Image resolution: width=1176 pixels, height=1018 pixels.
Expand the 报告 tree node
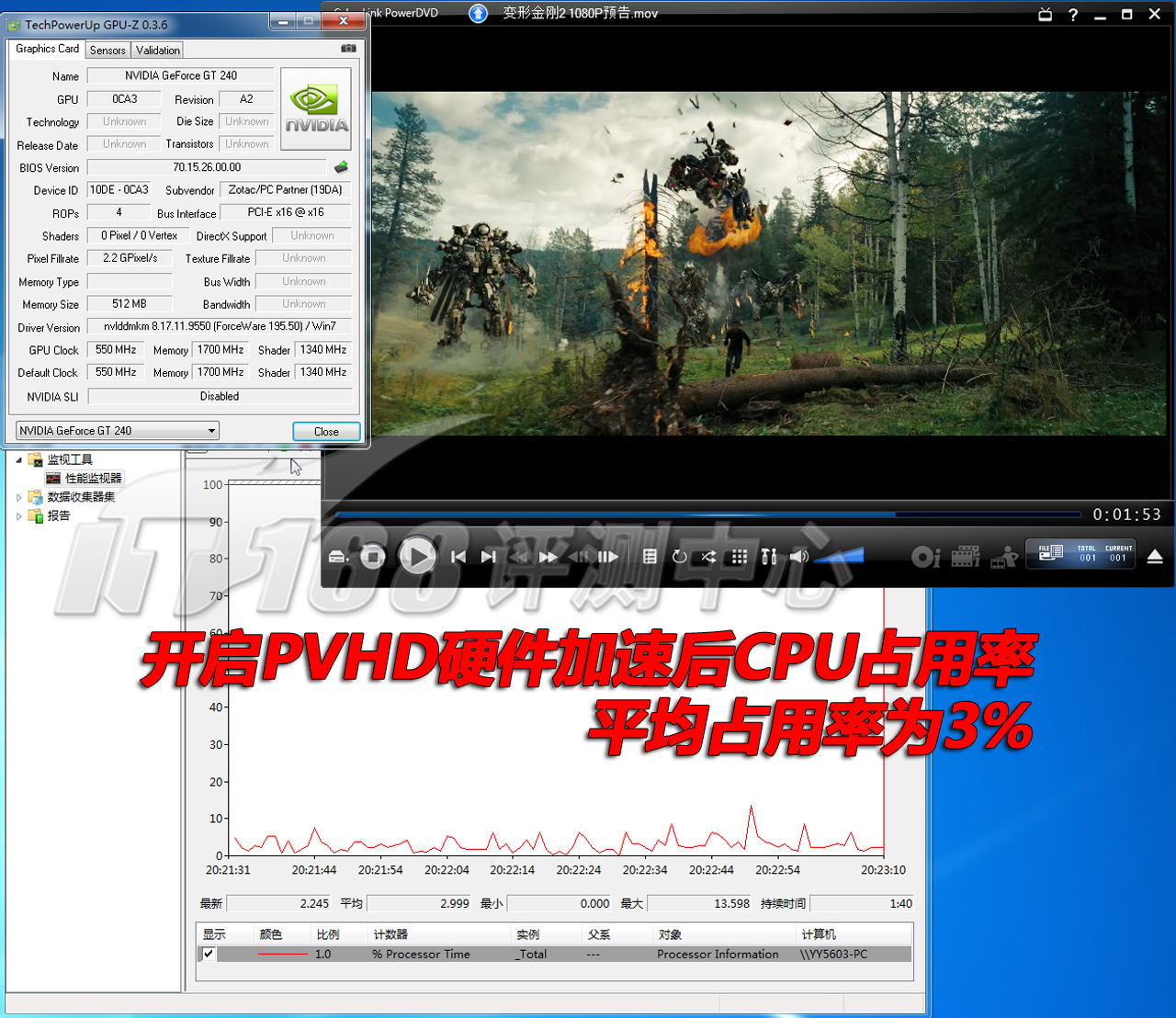(19, 516)
